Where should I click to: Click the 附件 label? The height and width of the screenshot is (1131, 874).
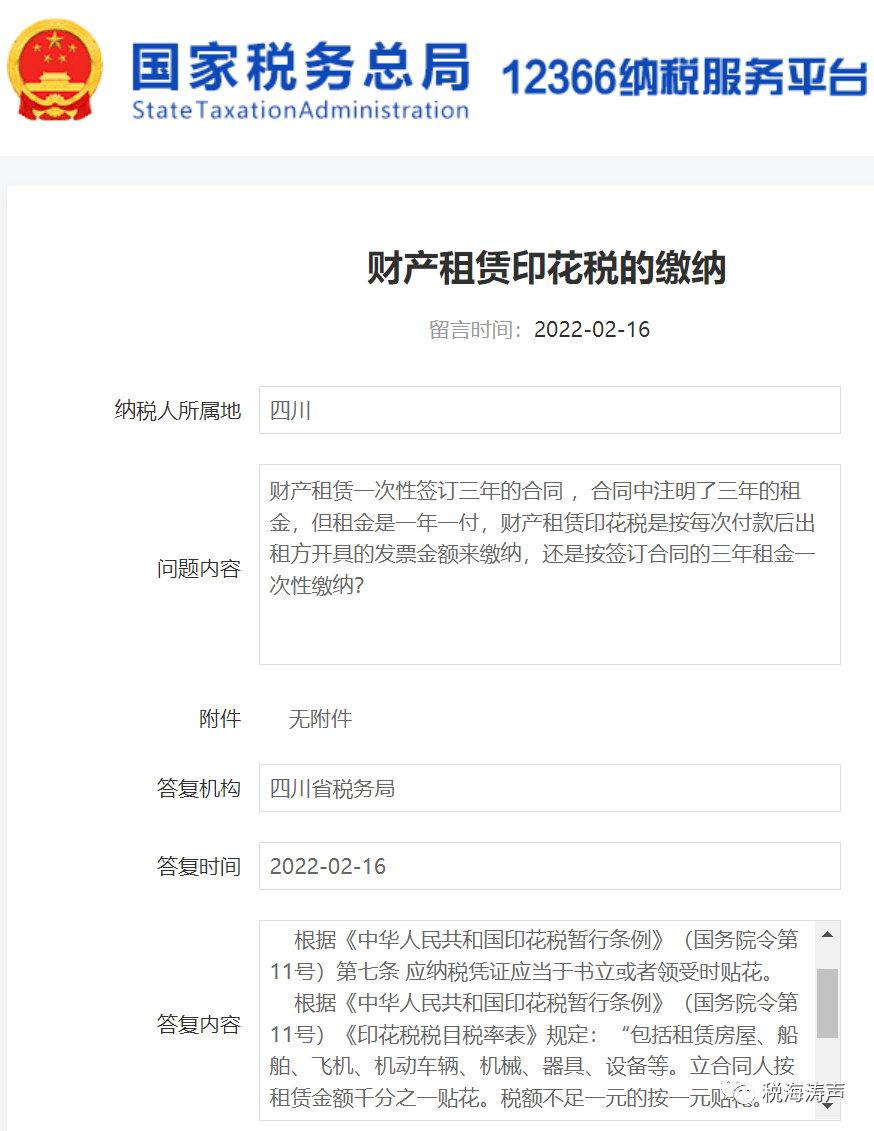(x=220, y=719)
